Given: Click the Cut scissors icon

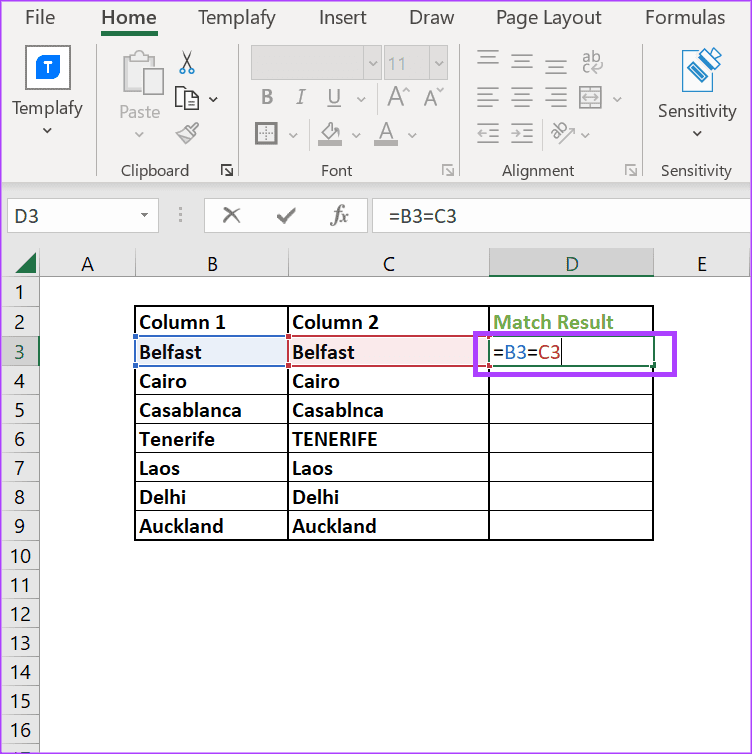Looking at the screenshot, I should 187,63.
